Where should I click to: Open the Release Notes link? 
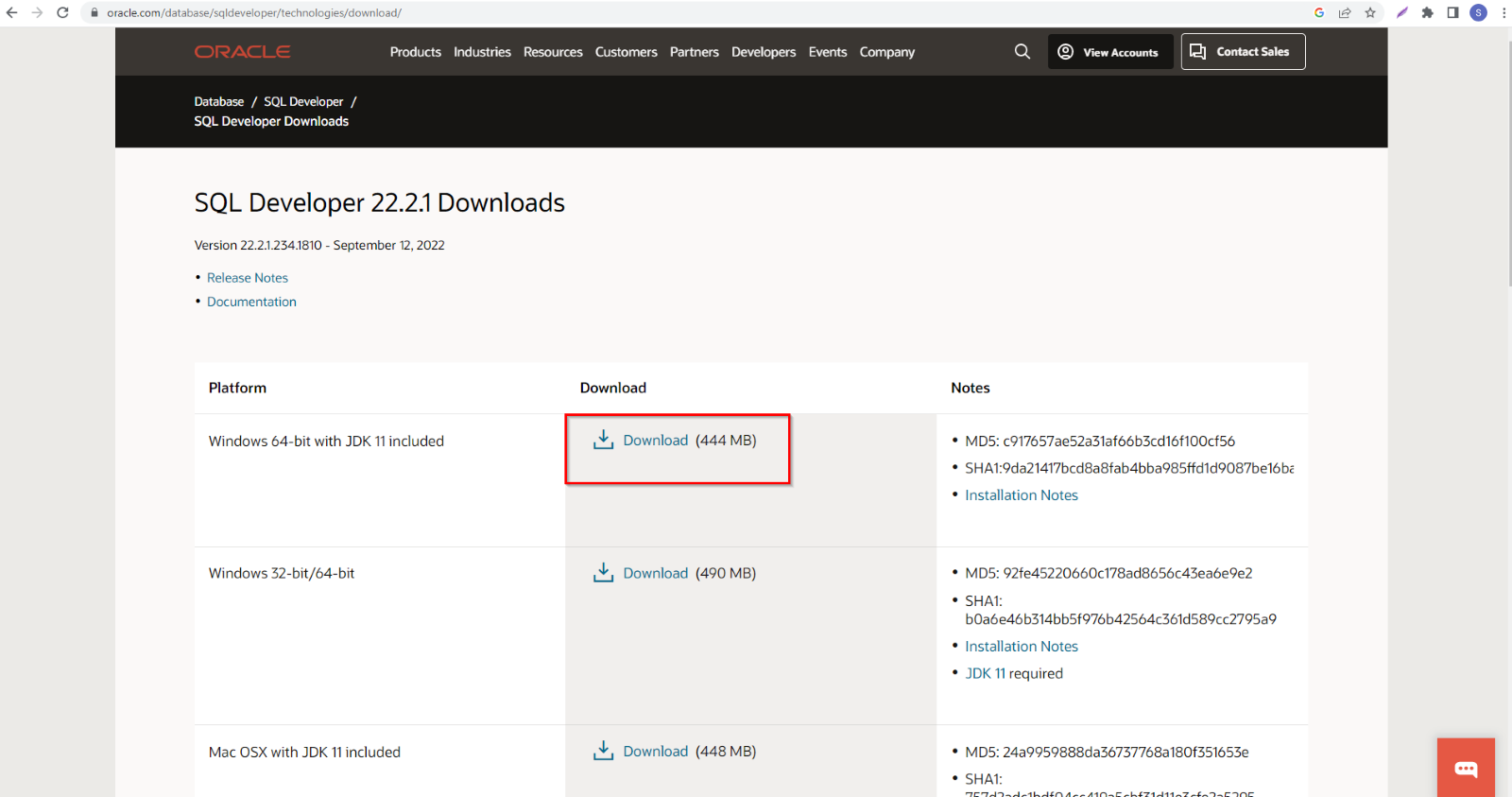[248, 278]
